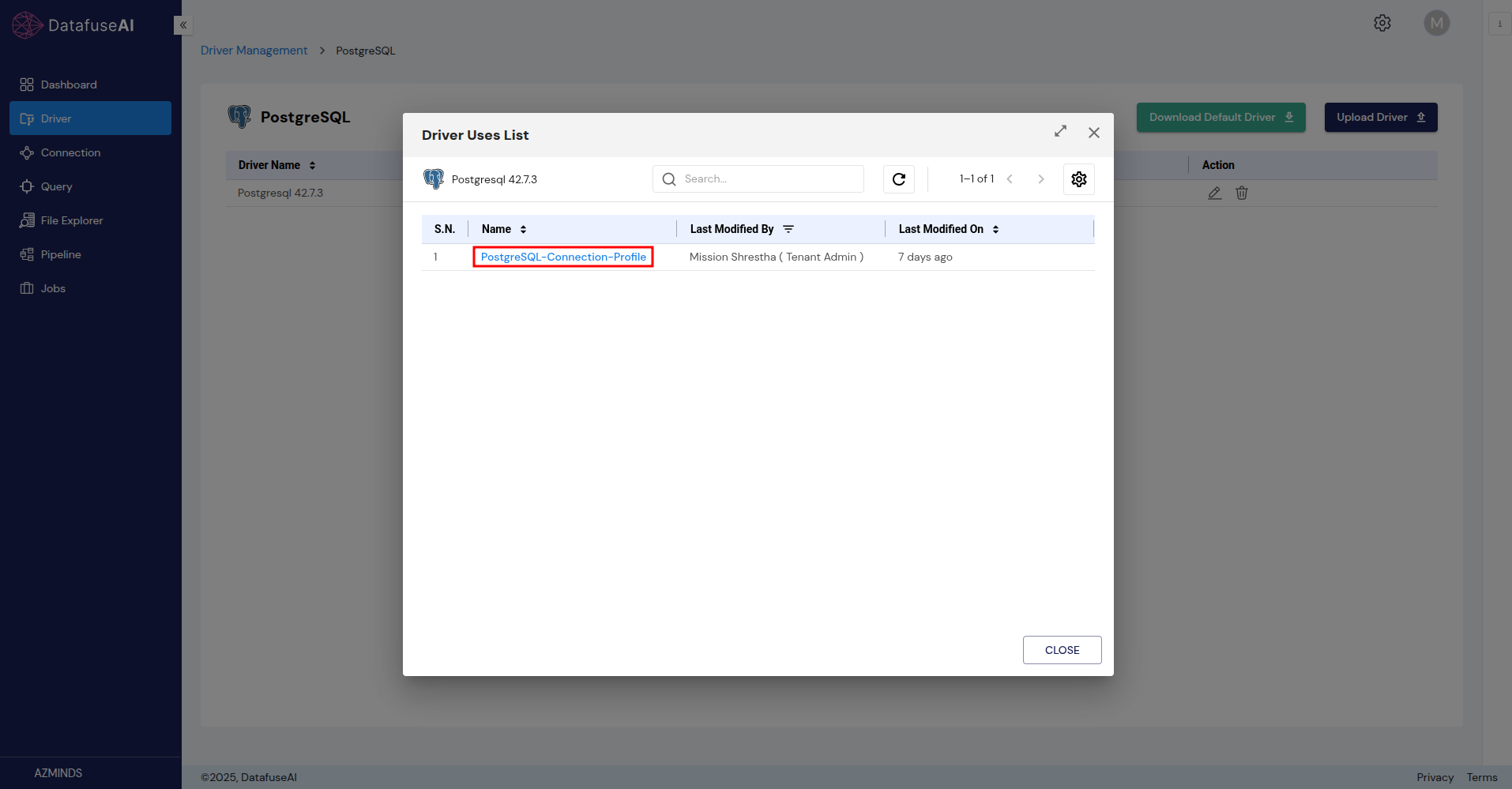Open table settings gear in the dialog
The image size is (1512, 789).
tap(1078, 179)
